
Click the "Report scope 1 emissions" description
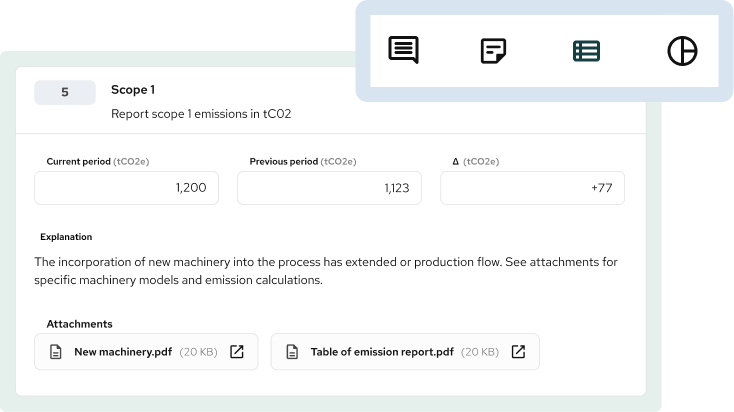pos(200,114)
